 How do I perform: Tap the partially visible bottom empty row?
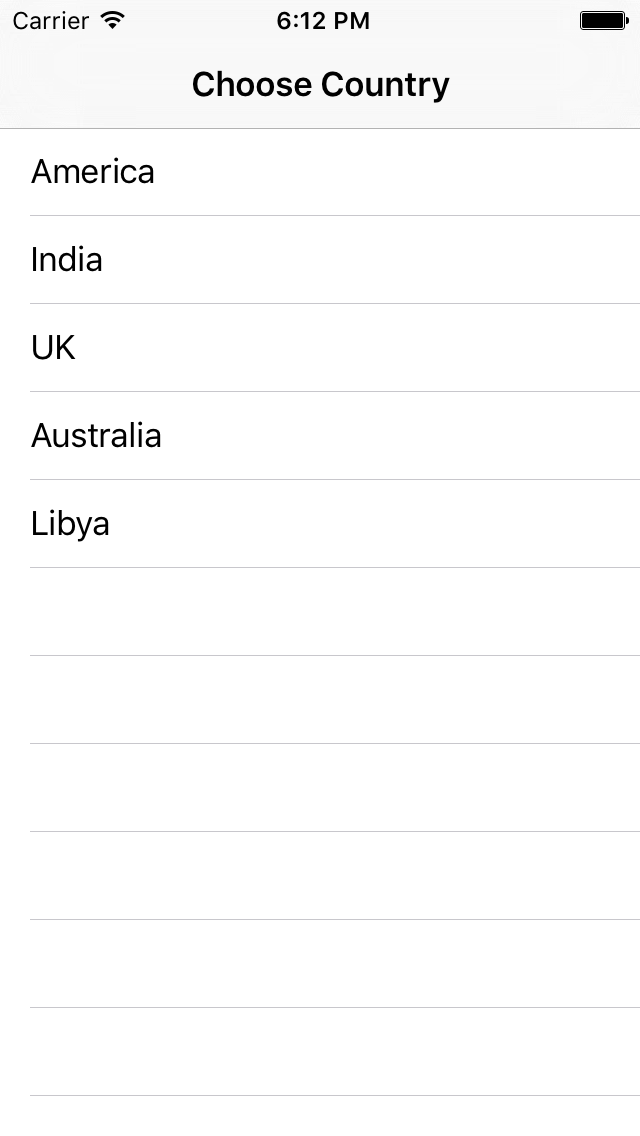tap(320, 1116)
